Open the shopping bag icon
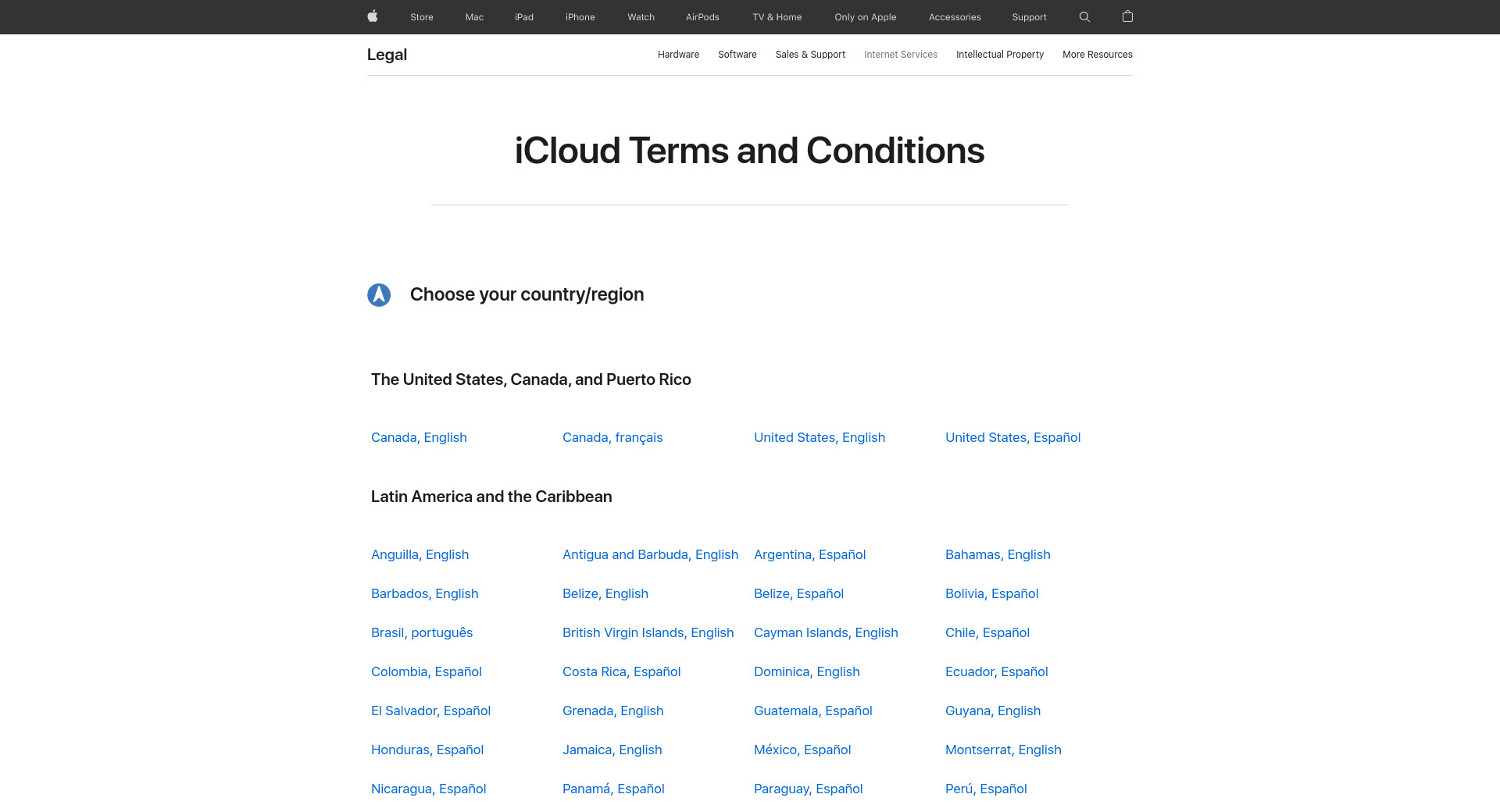Image resolution: width=1500 pixels, height=812 pixels. click(1127, 16)
